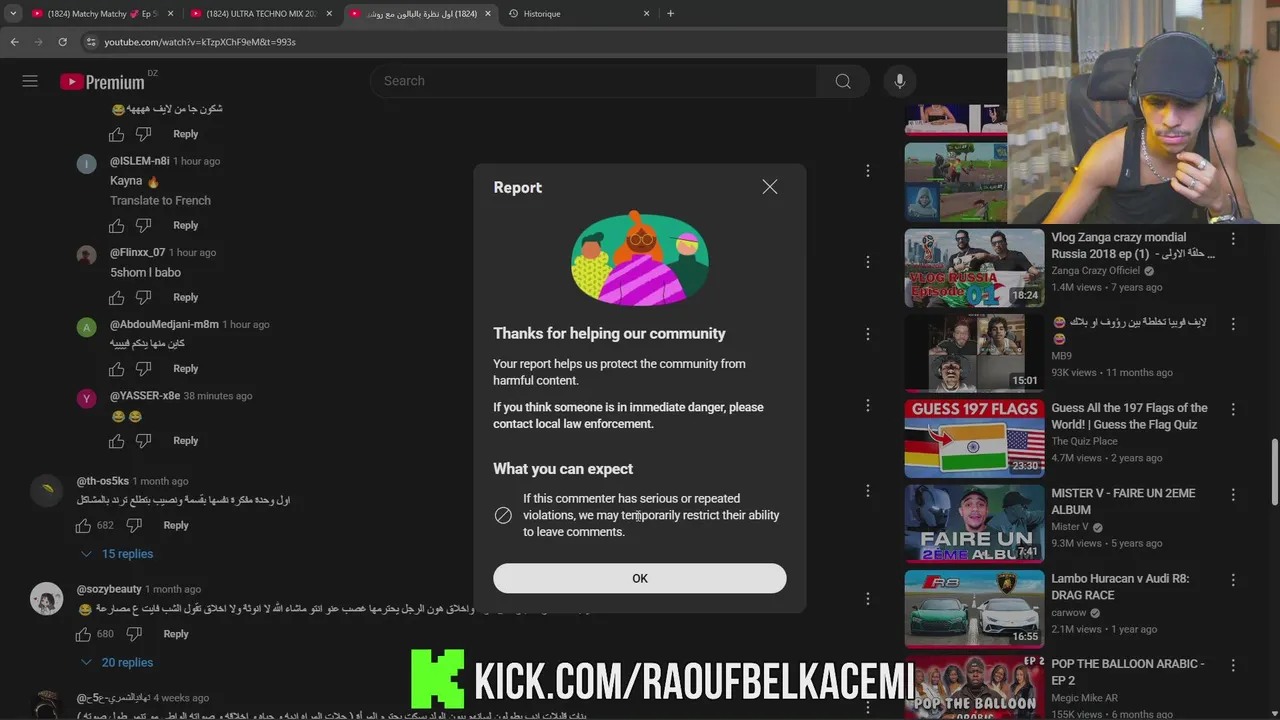Dislike the @th-os5ks comment
The height and width of the screenshot is (720, 1280).
133,525
